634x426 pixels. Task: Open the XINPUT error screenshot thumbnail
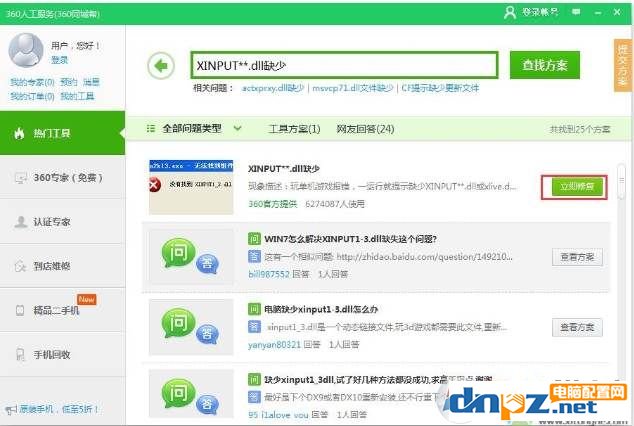191,187
